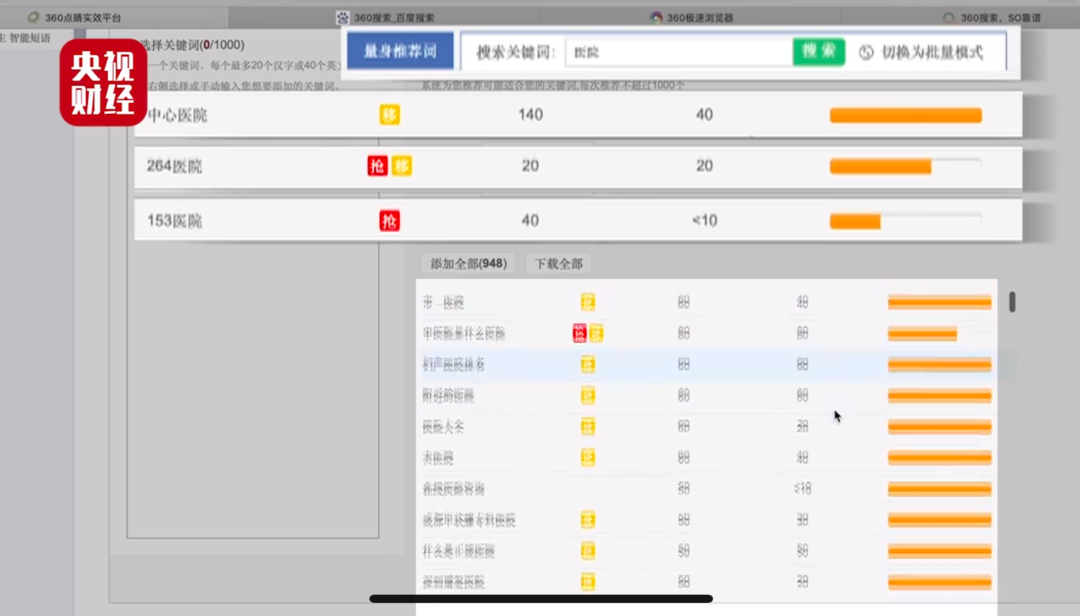Click the yellow 移 badge for 中心医院

pyautogui.click(x=390, y=115)
